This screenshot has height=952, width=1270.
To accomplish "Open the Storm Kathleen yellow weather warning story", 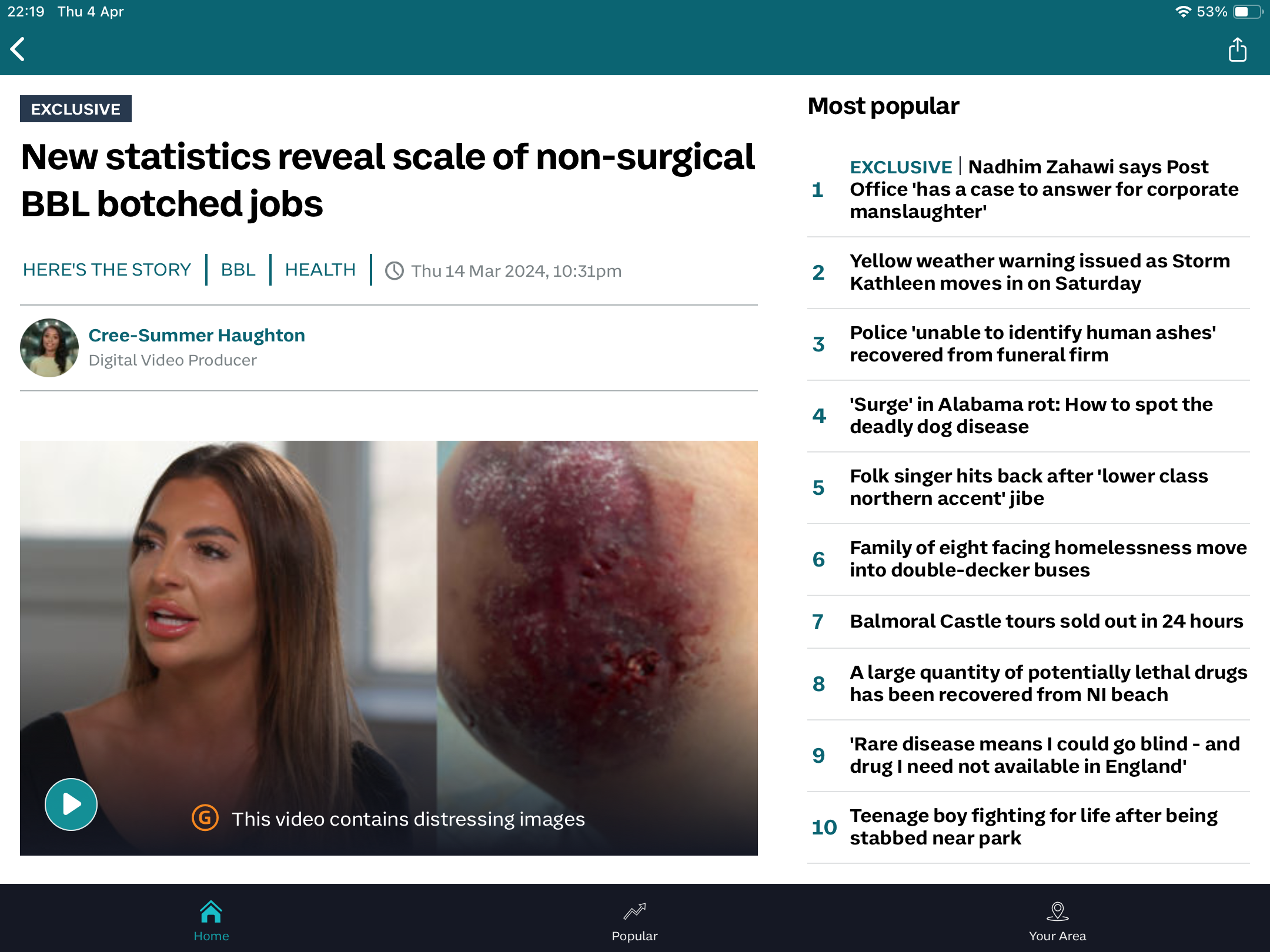I will 1028,273.
